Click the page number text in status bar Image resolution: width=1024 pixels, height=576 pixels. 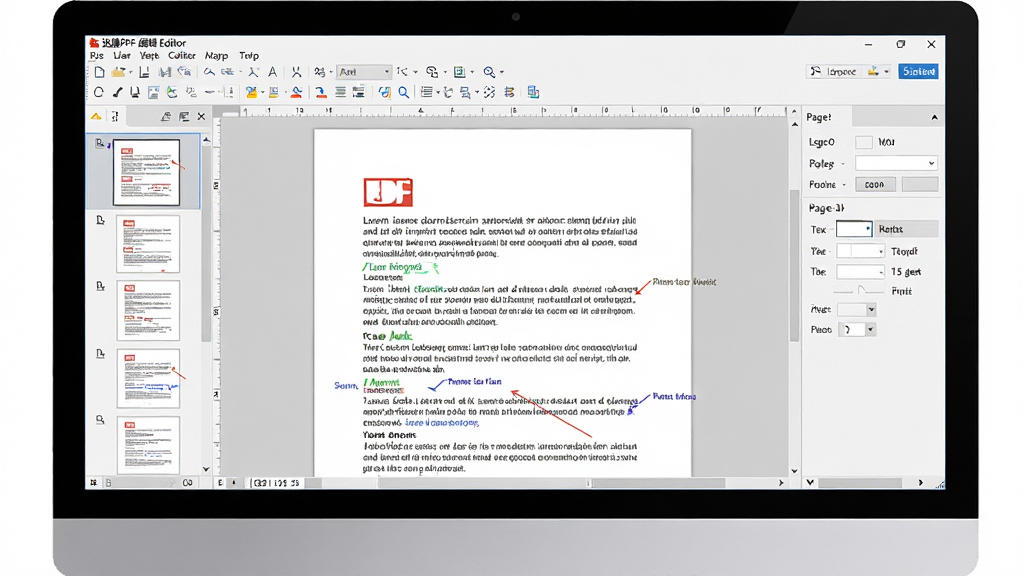276,483
